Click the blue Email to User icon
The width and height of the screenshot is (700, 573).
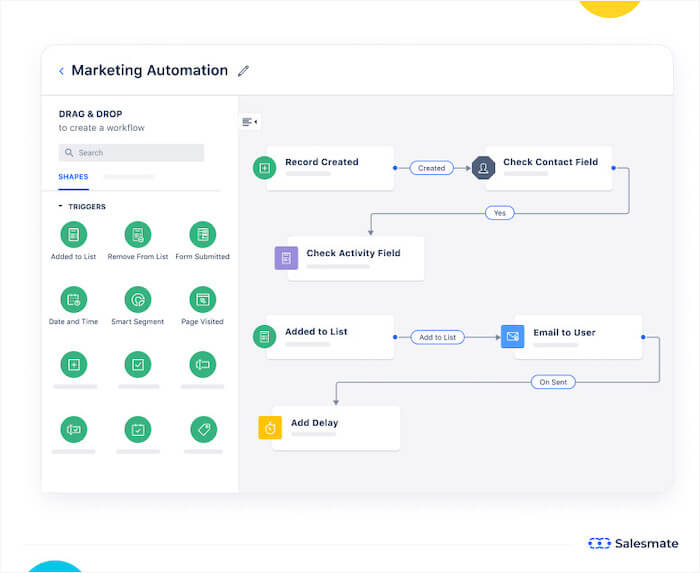(512, 336)
